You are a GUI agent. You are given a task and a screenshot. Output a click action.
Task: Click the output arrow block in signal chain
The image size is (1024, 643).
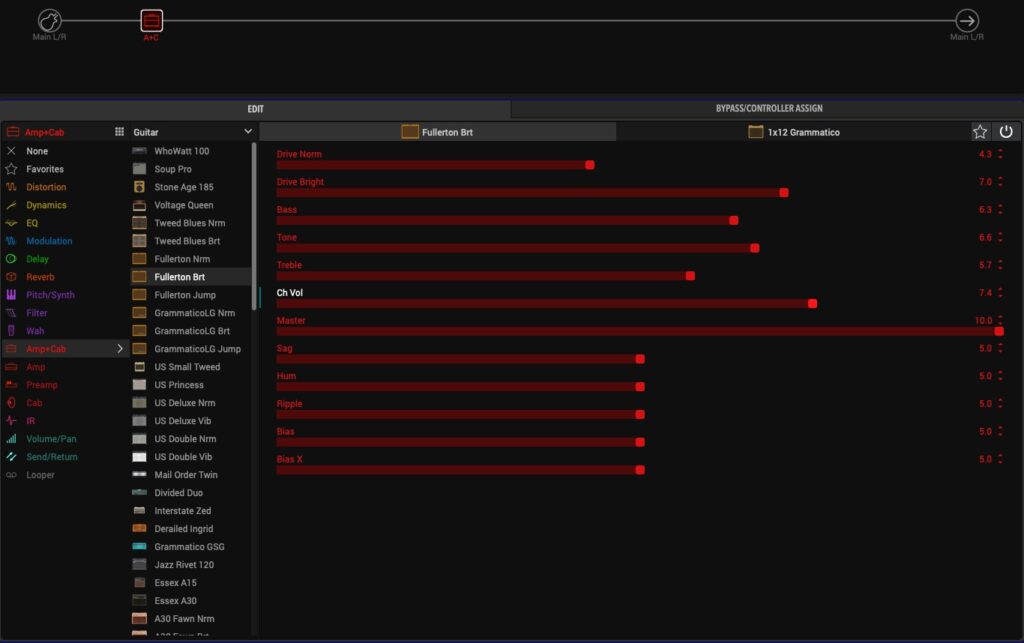pyautogui.click(x=967, y=20)
